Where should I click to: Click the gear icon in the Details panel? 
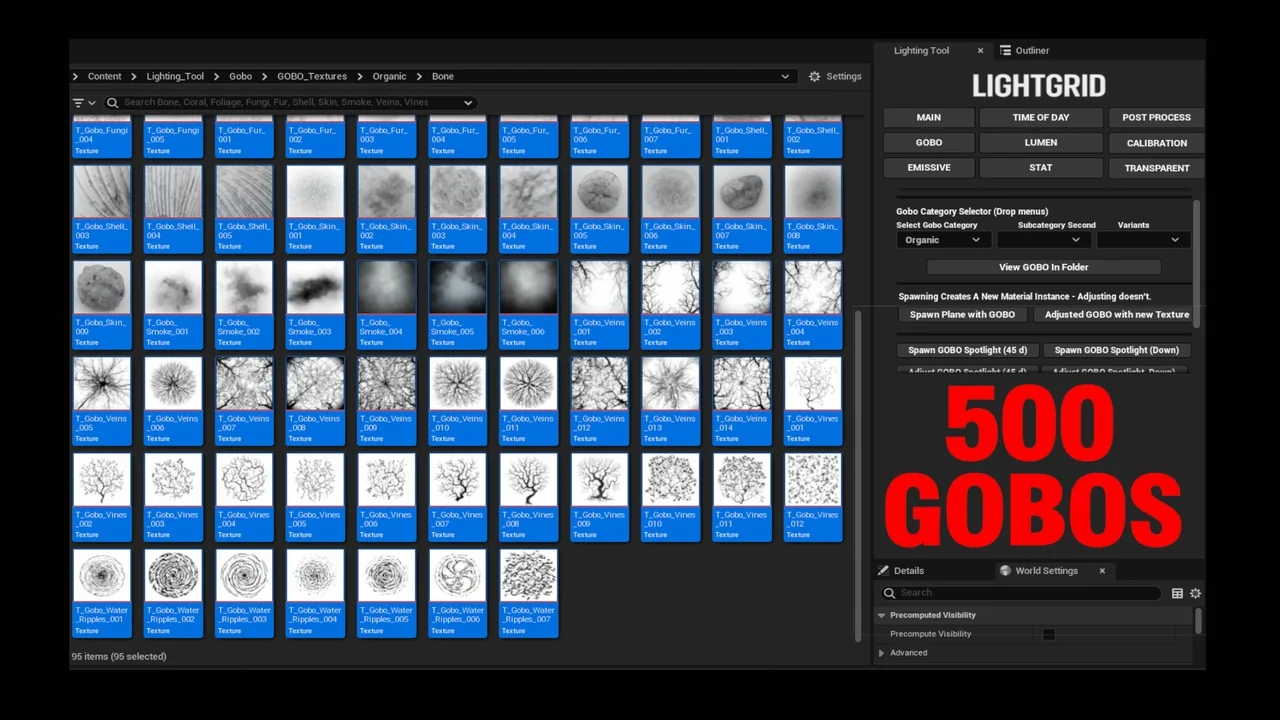(1195, 593)
